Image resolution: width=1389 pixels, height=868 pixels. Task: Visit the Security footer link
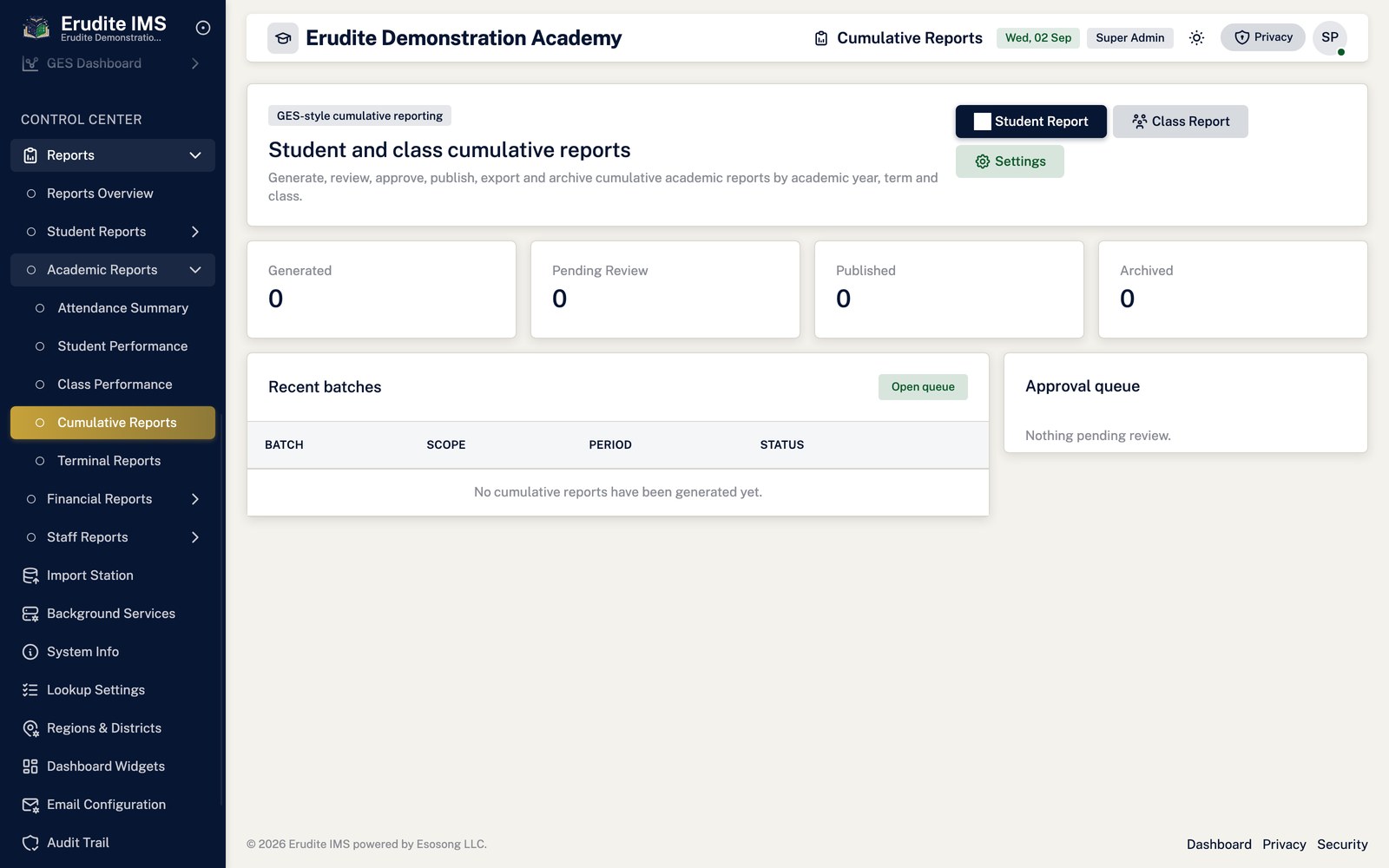[1342, 845]
